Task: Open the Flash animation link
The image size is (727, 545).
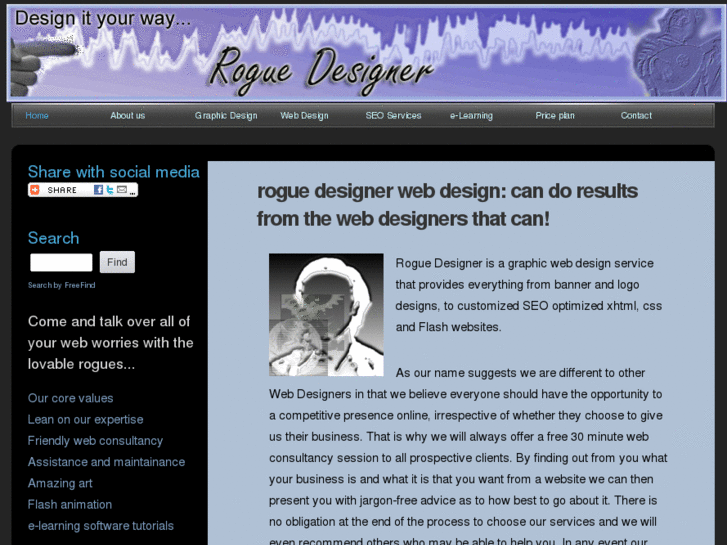Action: [70, 505]
